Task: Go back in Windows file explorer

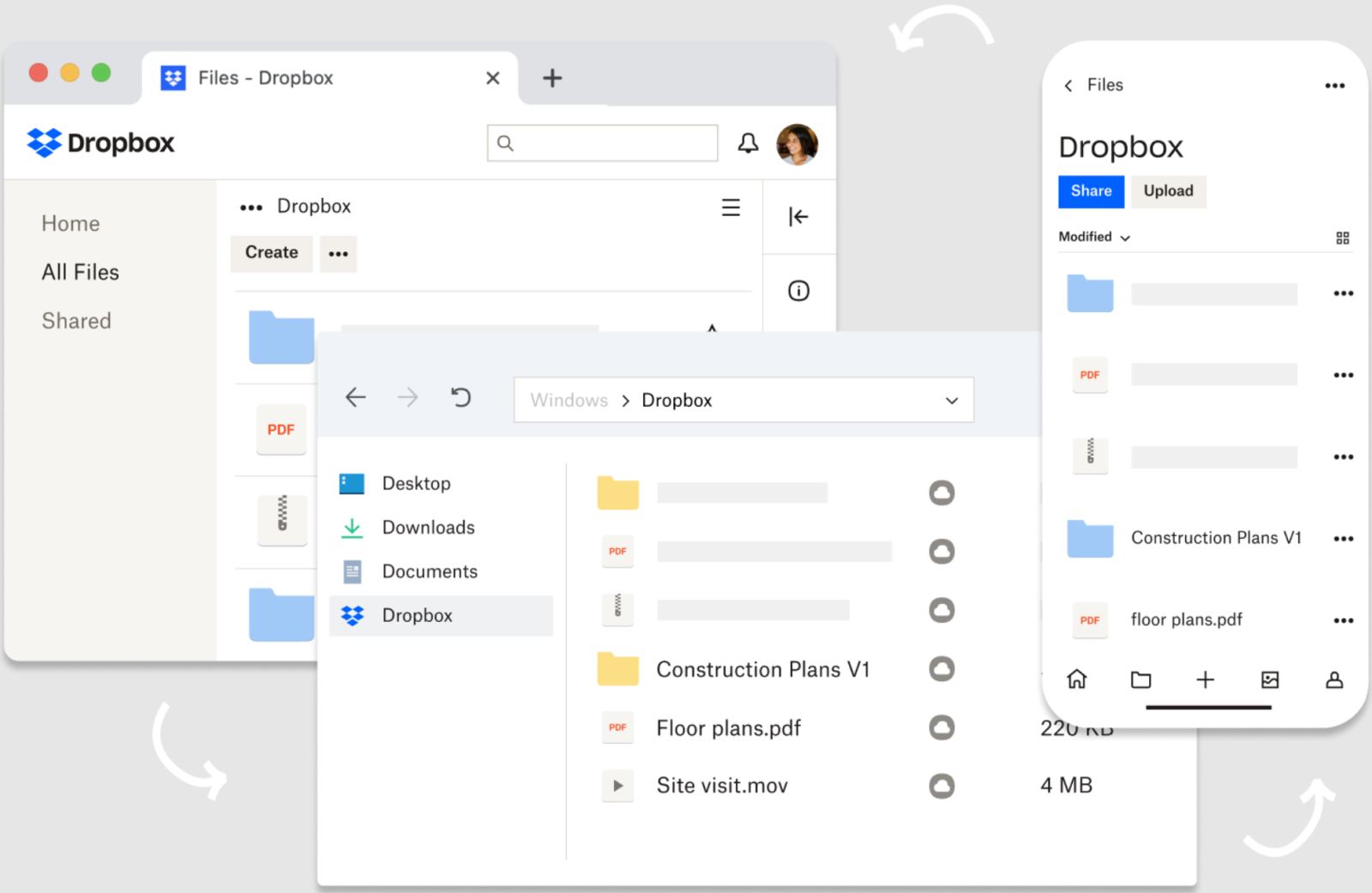Action: click(x=356, y=397)
